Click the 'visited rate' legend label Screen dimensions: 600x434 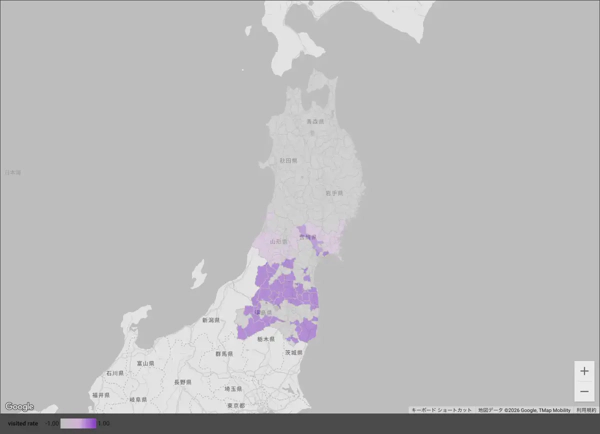(23, 423)
